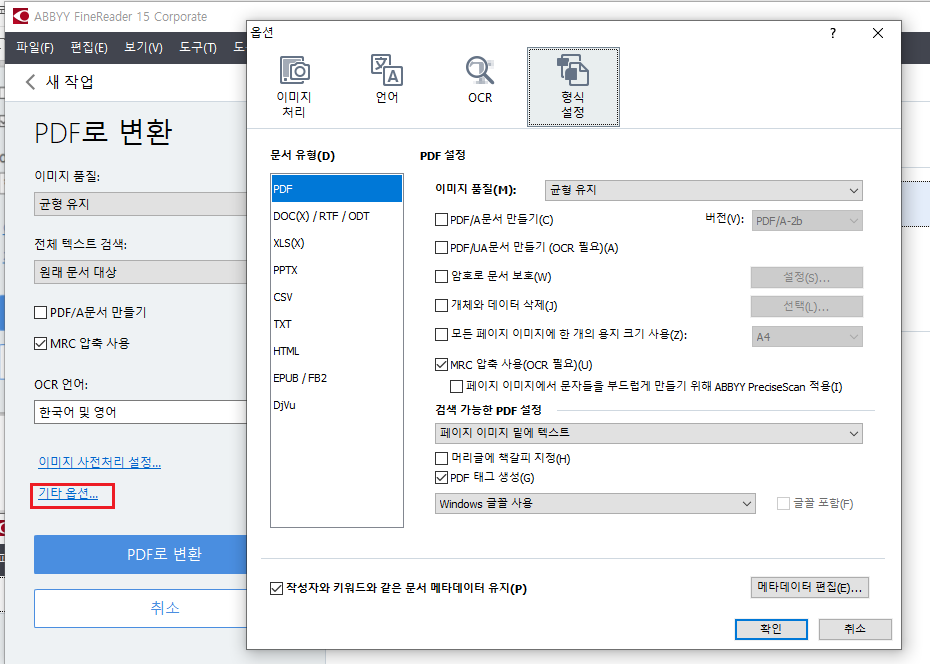
Task: Select XLS(X) document type
Action: 336,243
